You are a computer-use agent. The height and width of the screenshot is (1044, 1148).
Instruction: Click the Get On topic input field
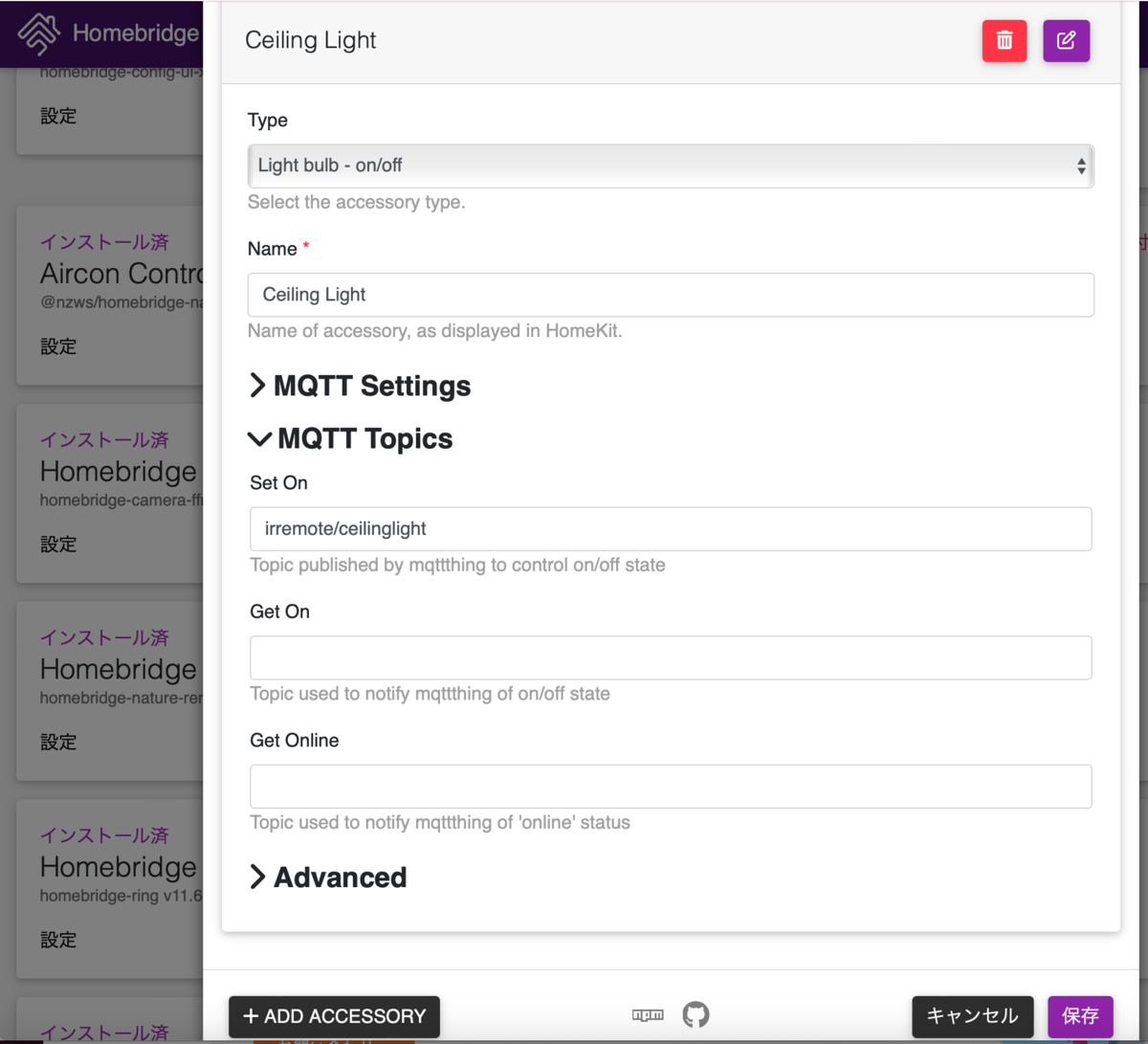(x=671, y=657)
